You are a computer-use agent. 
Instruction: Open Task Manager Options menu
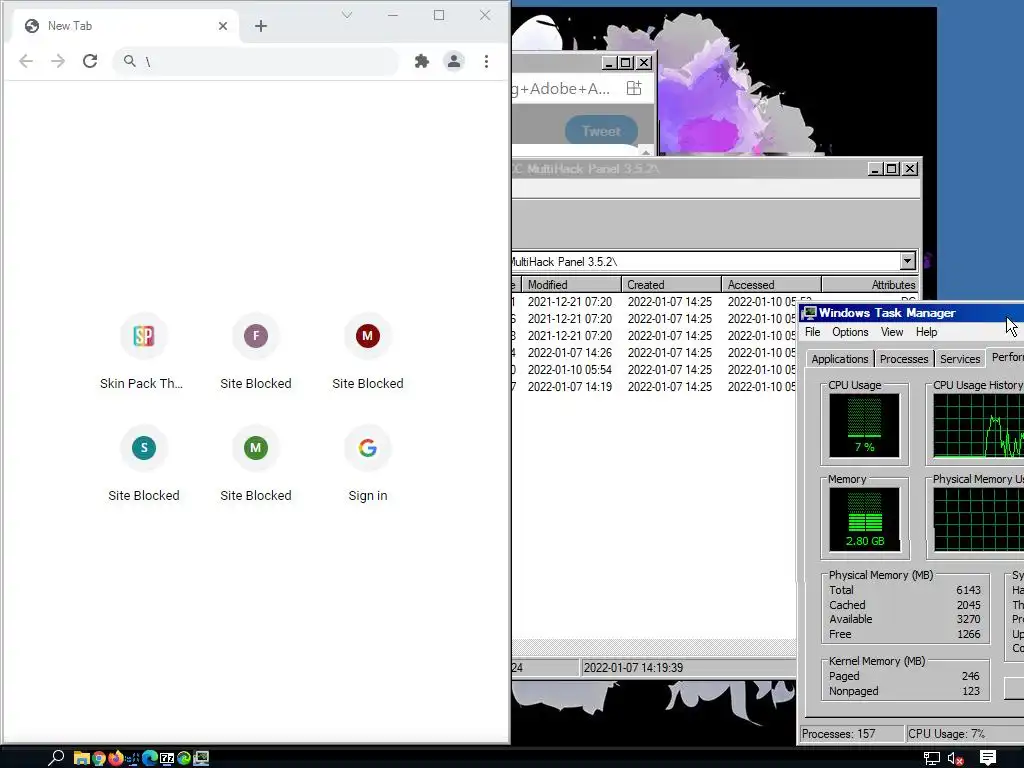pyautogui.click(x=850, y=332)
